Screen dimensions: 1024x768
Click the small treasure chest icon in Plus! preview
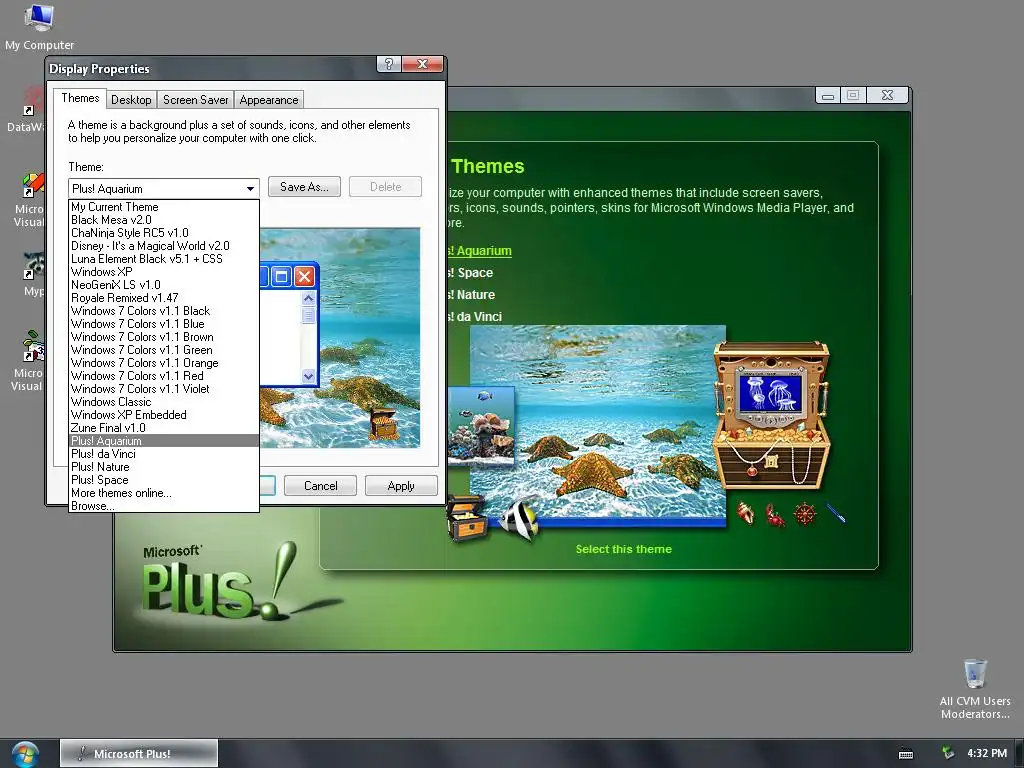point(466,518)
